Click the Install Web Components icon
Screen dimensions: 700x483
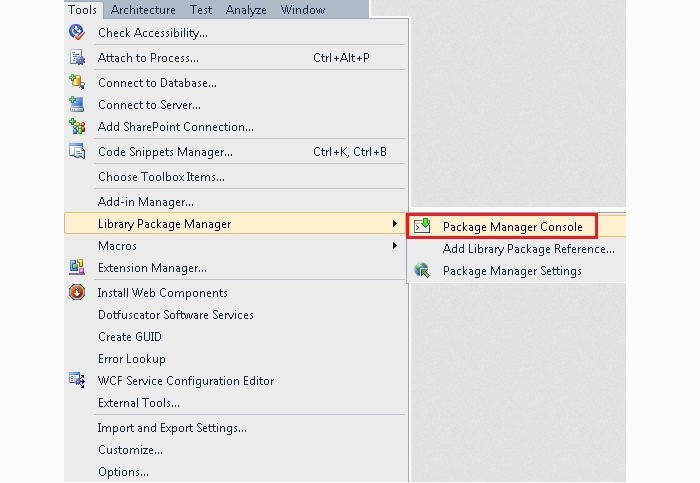pyautogui.click(x=77, y=292)
